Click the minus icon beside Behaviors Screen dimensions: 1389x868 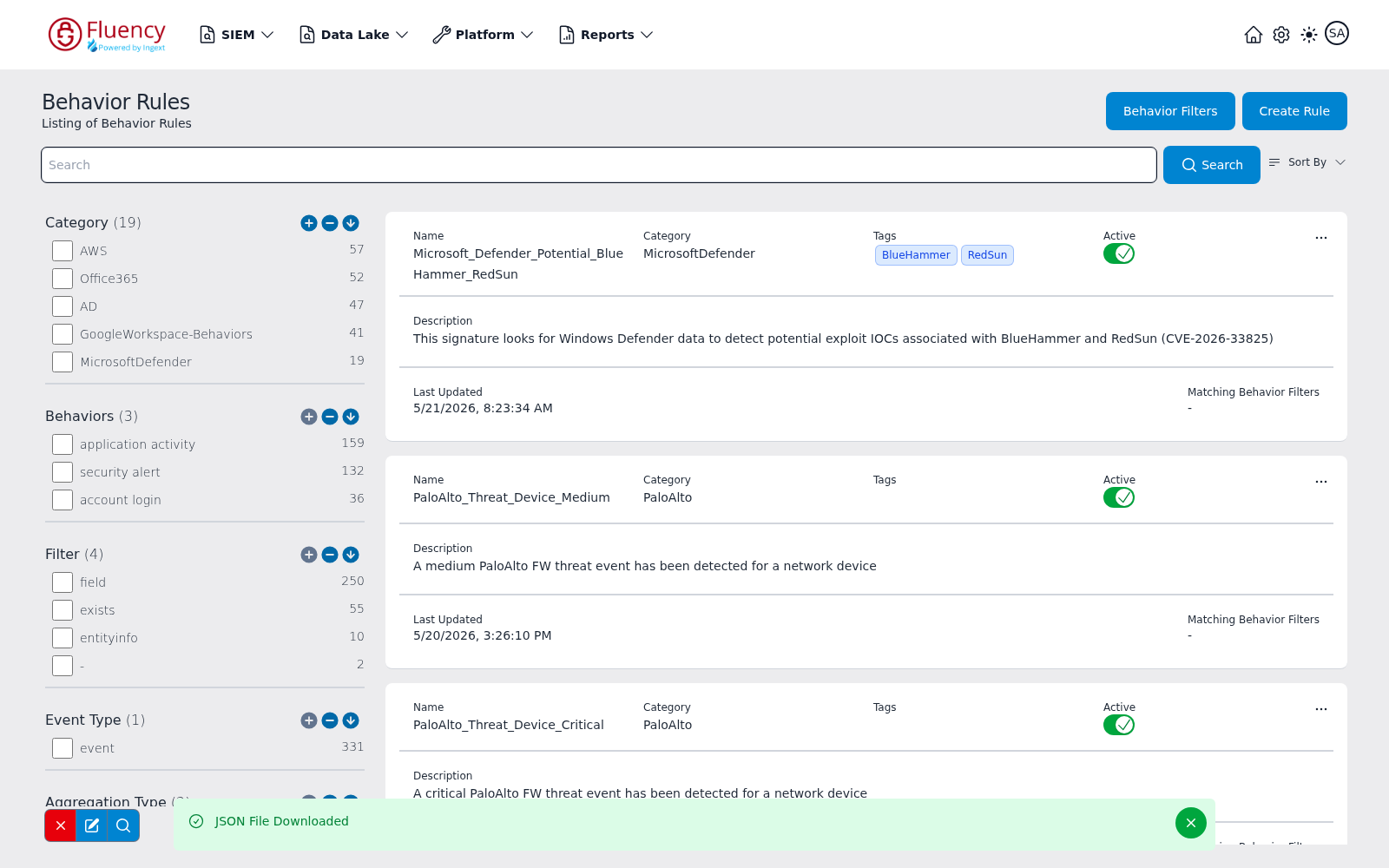[x=330, y=417]
